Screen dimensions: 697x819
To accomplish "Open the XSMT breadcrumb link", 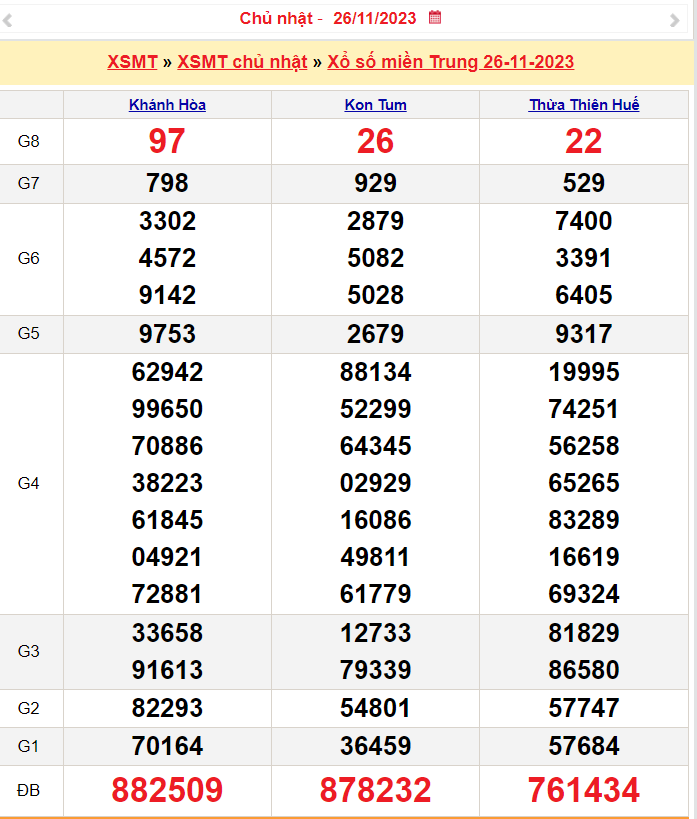I will [132, 62].
